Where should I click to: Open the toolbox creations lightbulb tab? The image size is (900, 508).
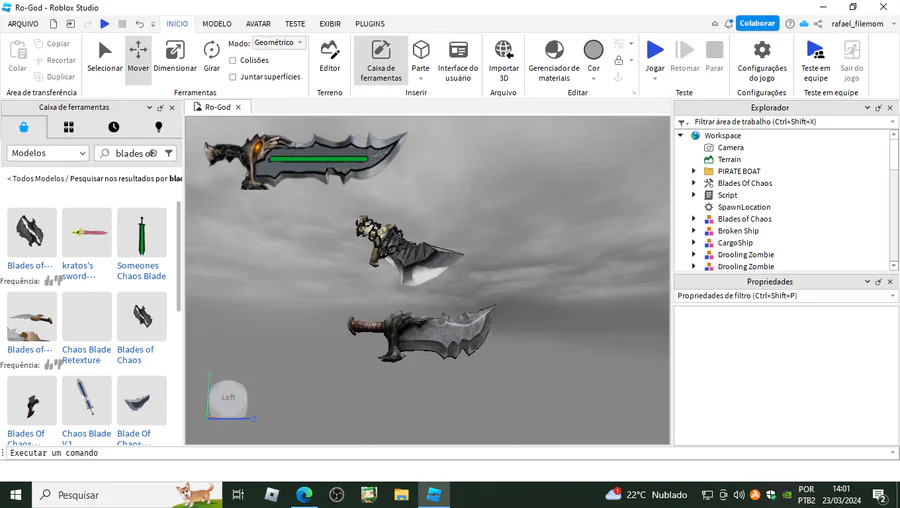(x=158, y=127)
